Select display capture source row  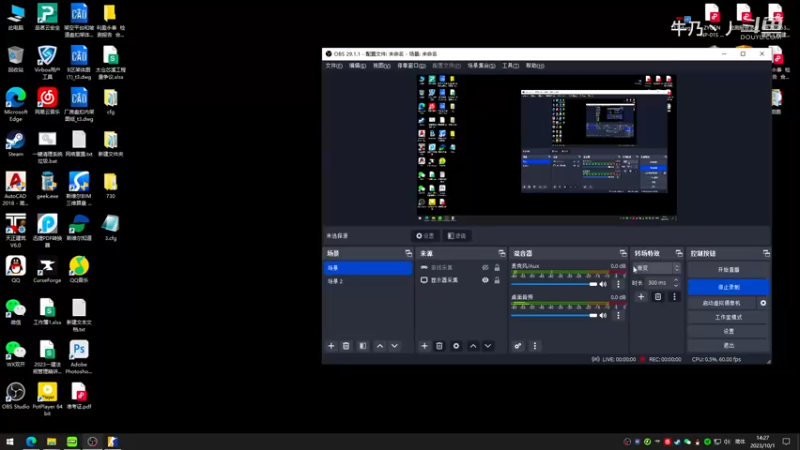tap(460, 280)
